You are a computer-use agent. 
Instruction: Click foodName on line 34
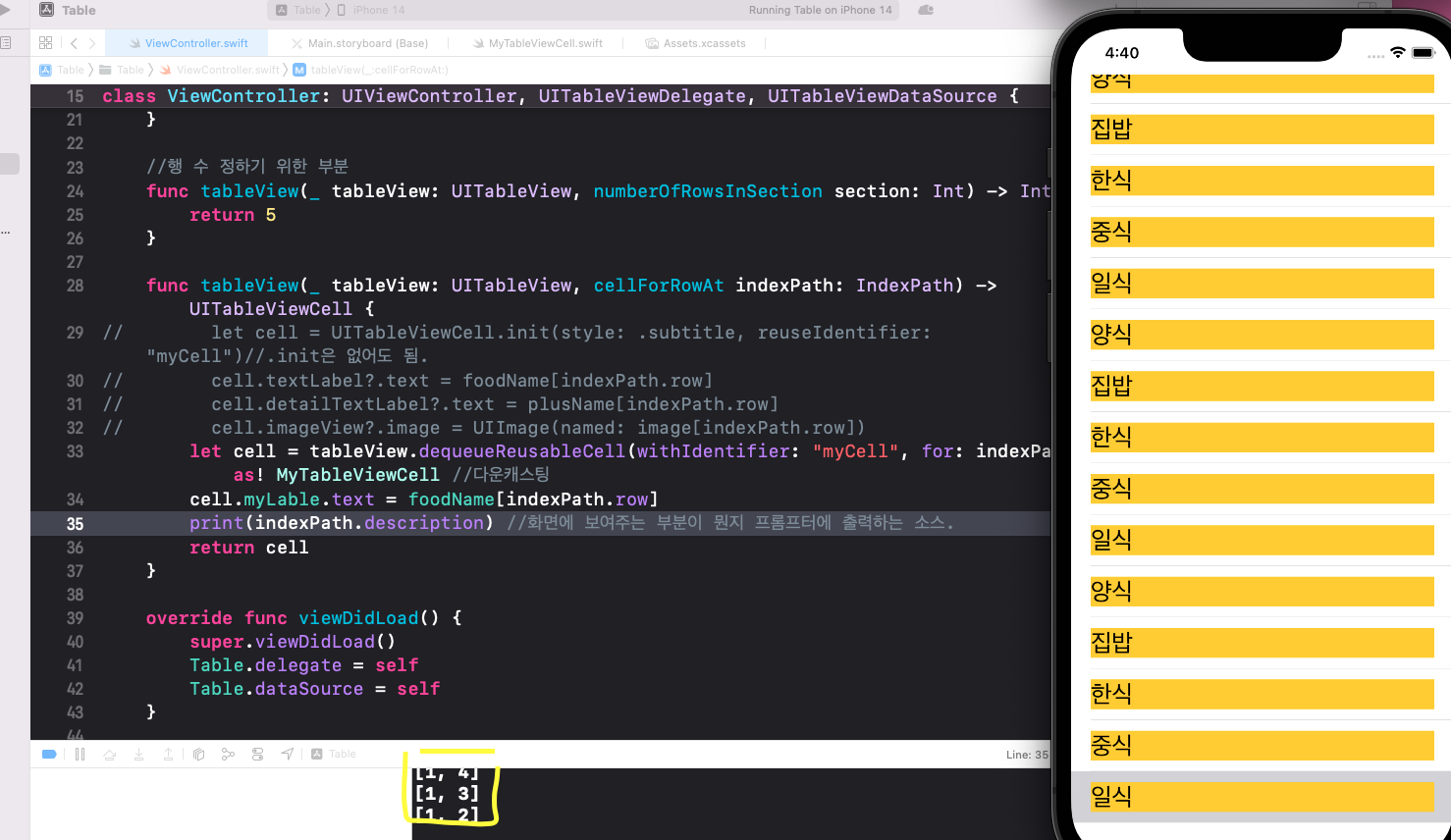[x=452, y=499]
